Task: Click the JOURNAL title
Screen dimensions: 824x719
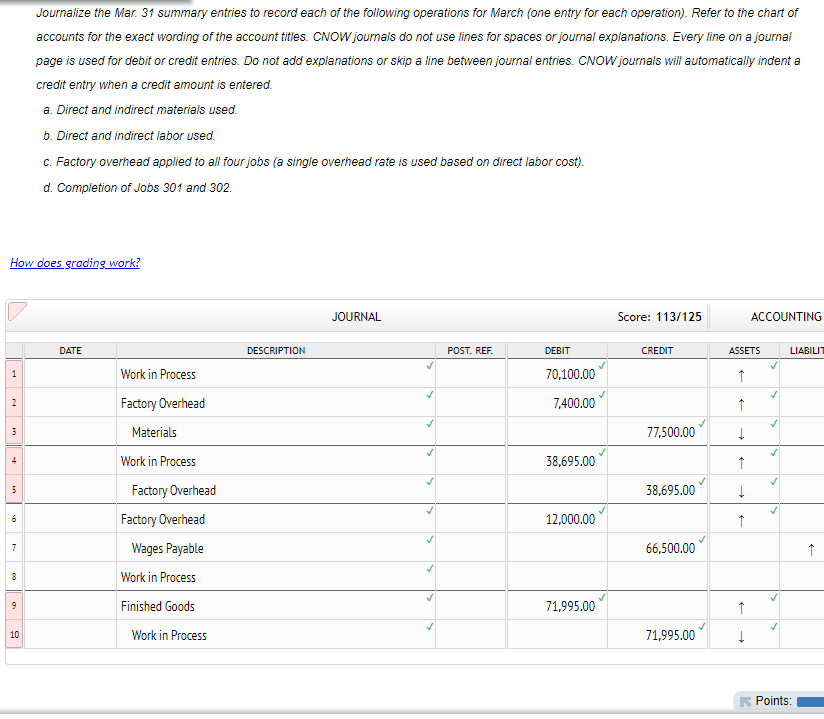Action: (x=356, y=317)
